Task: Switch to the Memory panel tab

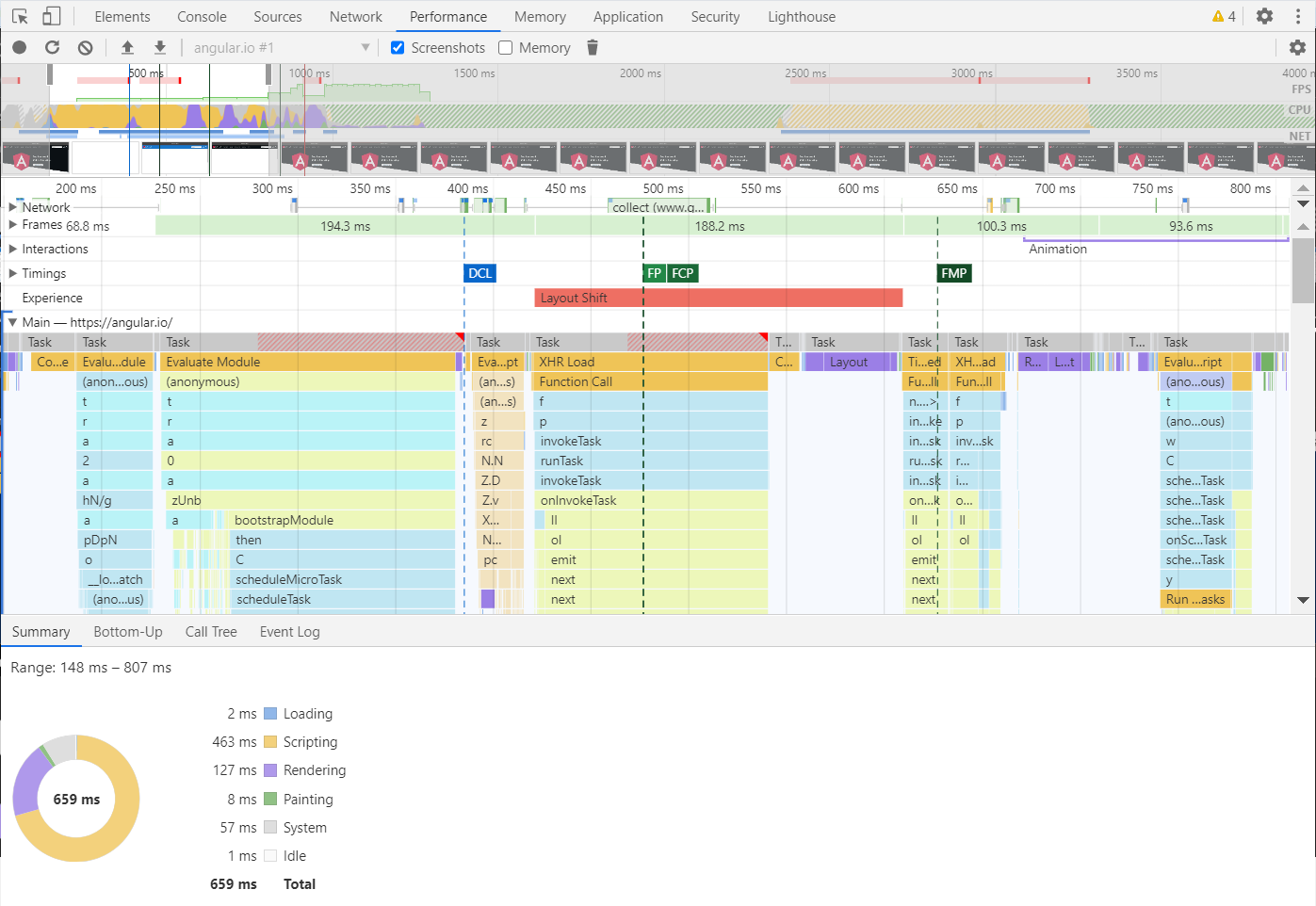Action: (539, 16)
